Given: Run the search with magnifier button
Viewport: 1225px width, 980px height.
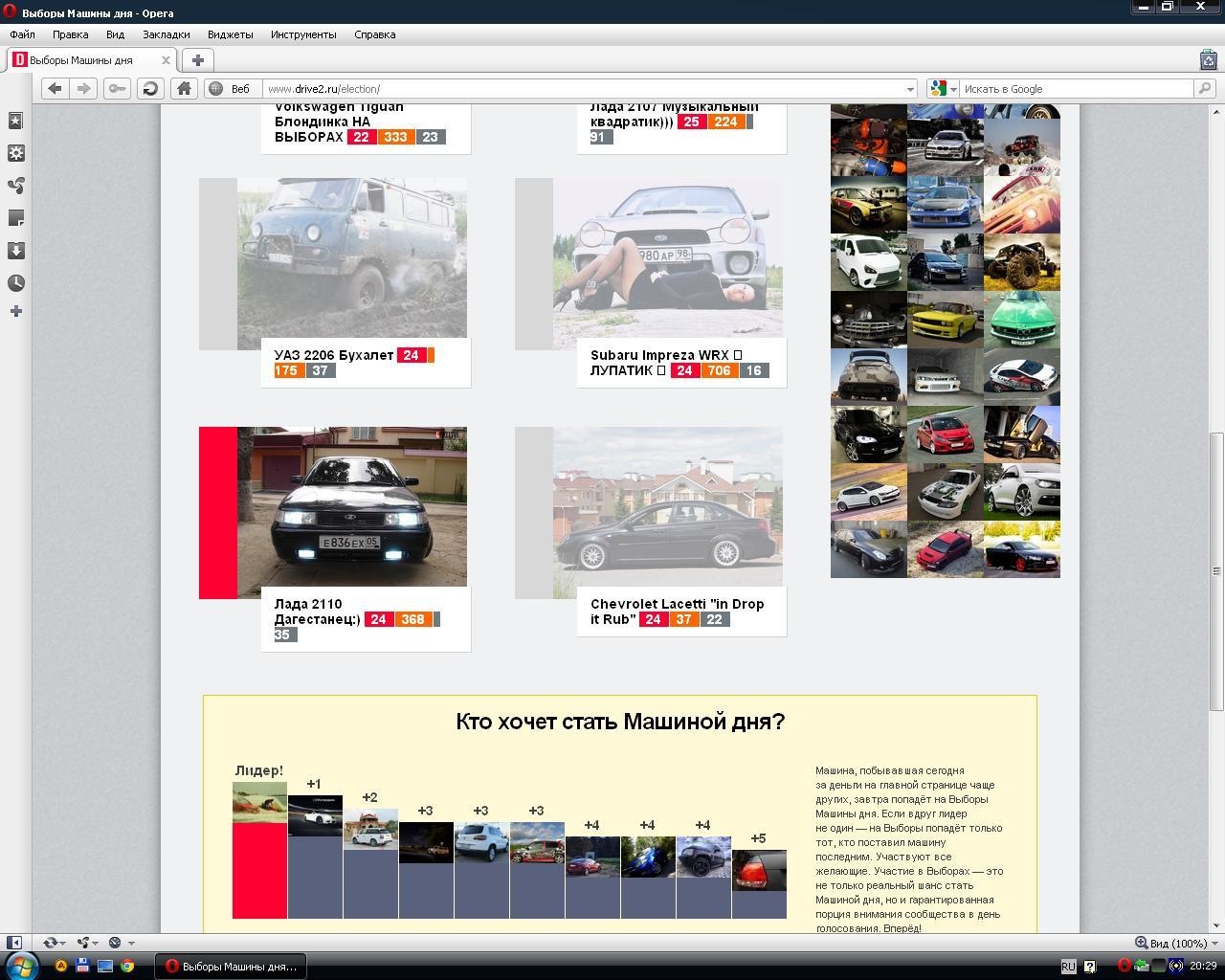Looking at the screenshot, I should point(1205,88).
